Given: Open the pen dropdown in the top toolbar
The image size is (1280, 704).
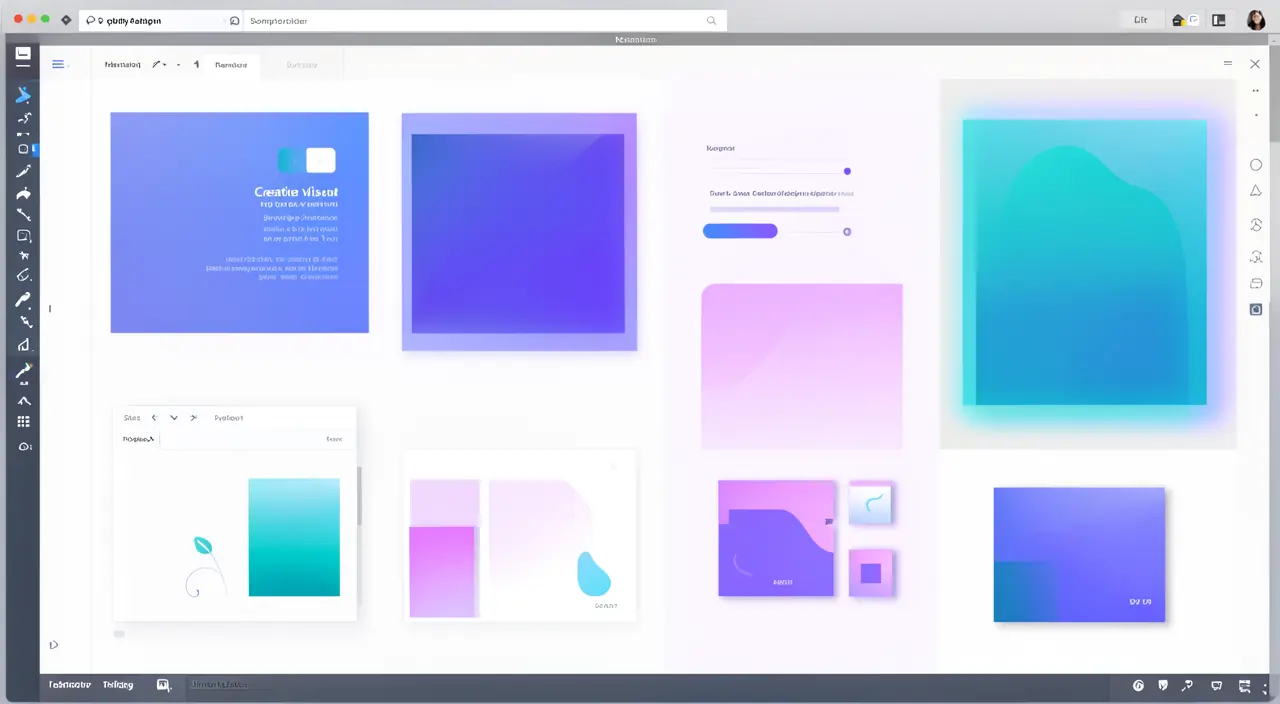Looking at the screenshot, I should (160, 64).
